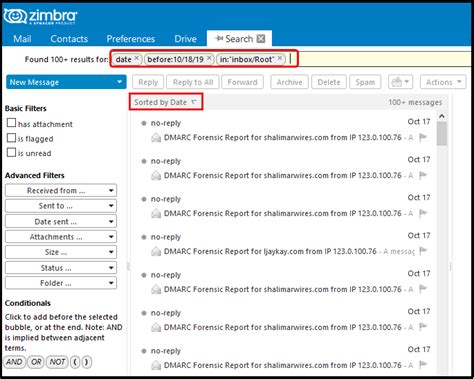Open the print icon dropdown
Viewport: 474px width, 379px height.
400,82
